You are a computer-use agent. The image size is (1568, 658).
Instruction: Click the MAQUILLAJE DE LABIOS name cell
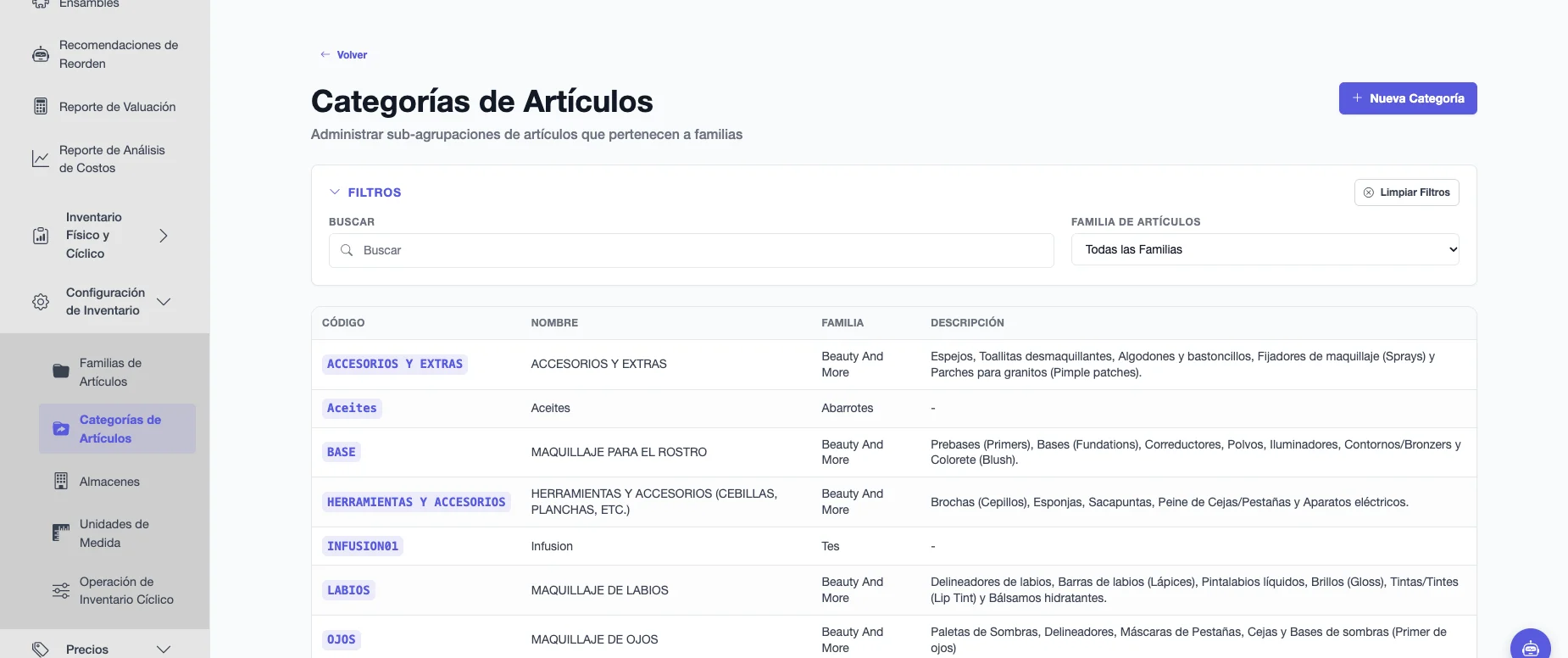[x=600, y=590]
